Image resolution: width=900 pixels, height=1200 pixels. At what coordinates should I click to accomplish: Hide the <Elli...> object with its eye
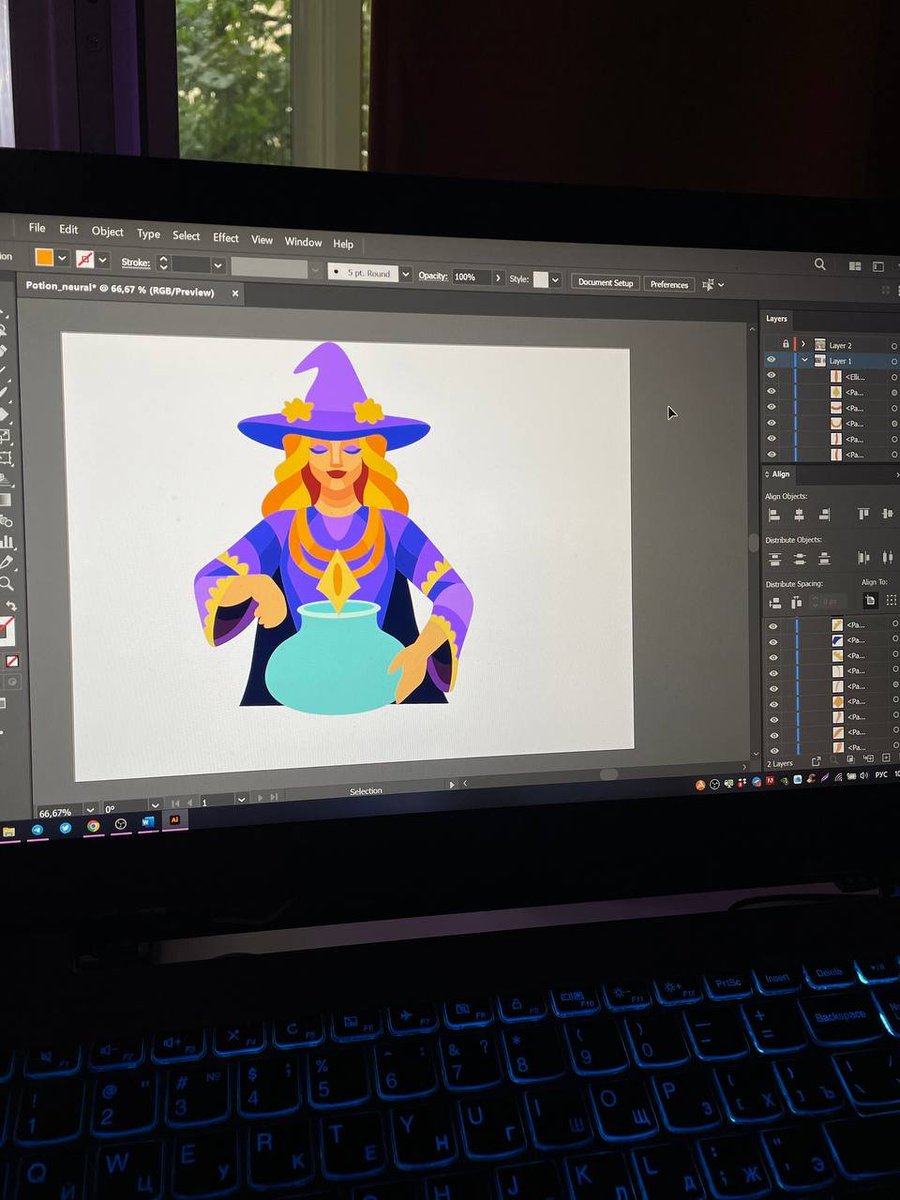pyautogui.click(x=771, y=375)
